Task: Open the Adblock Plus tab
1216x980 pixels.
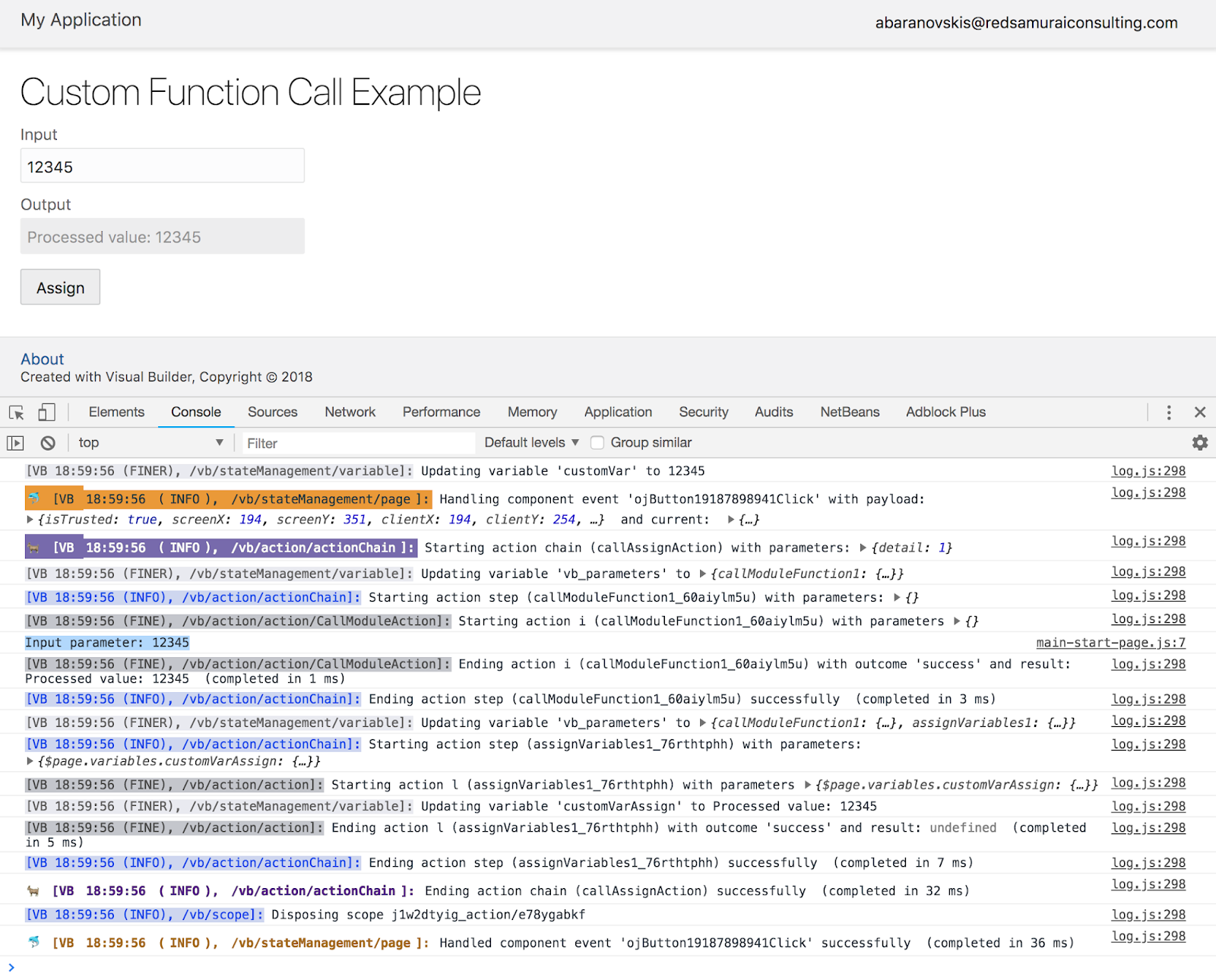Action: (x=945, y=412)
